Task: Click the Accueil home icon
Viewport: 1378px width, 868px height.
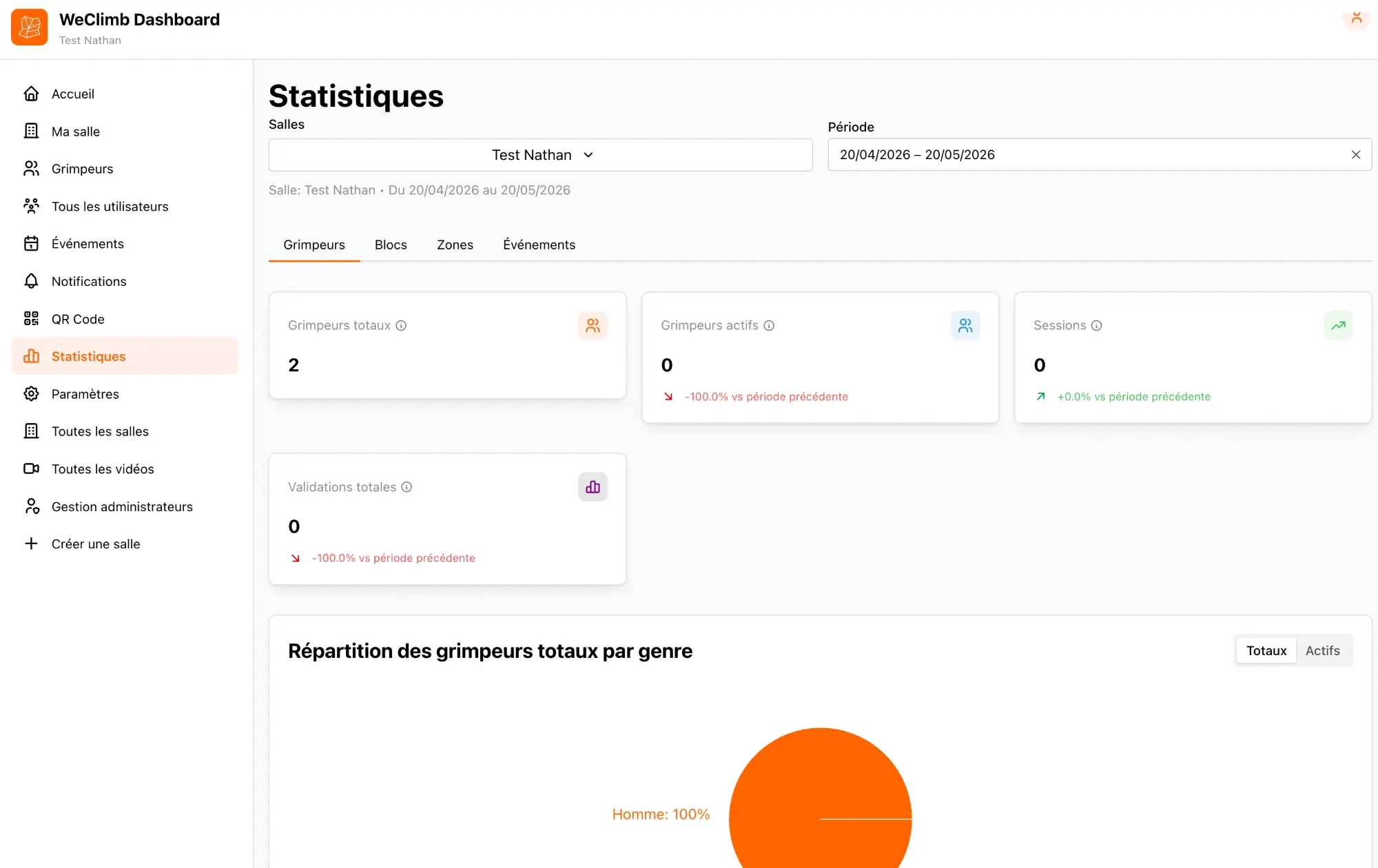Action: tap(31, 94)
